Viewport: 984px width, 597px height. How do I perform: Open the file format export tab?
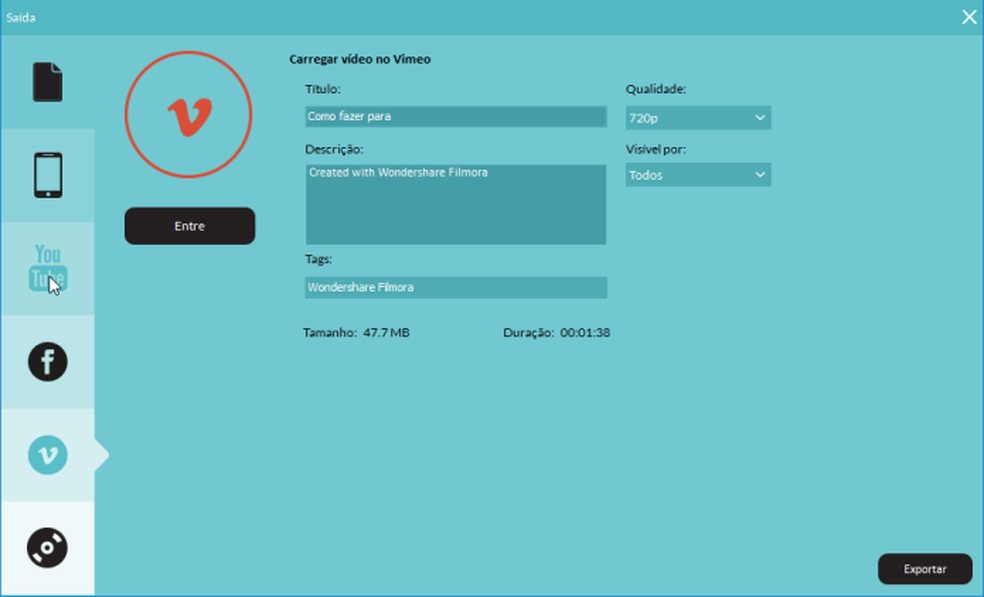coord(48,82)
